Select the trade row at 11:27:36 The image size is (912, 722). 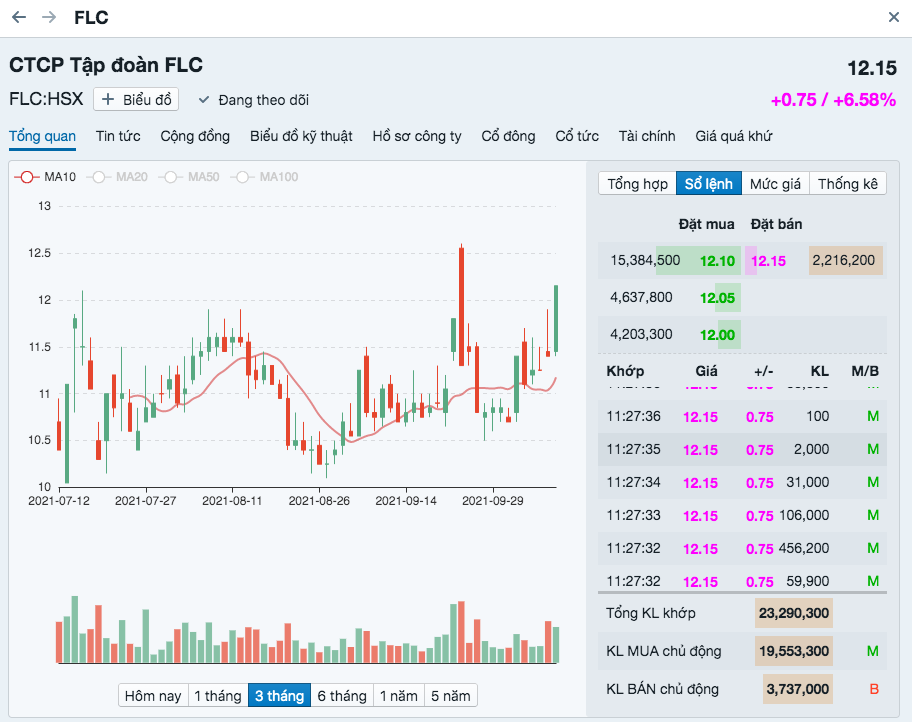[x=742, y=417]
